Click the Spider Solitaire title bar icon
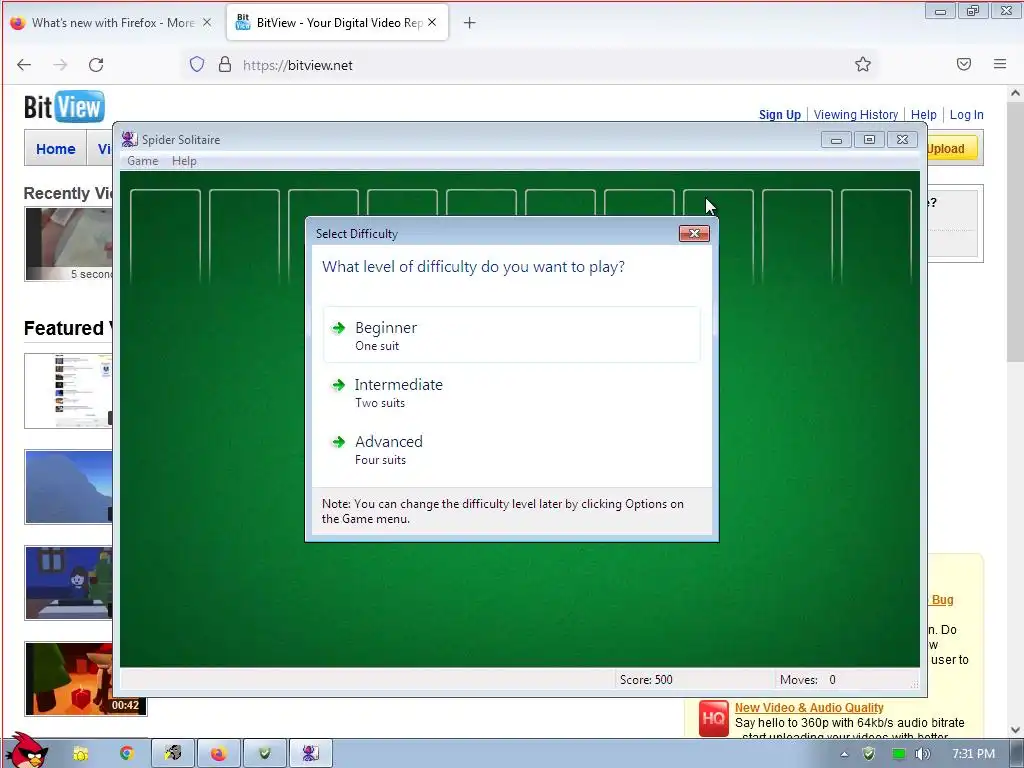Viewport: 1024px width, 768px height. click(129, 139)
